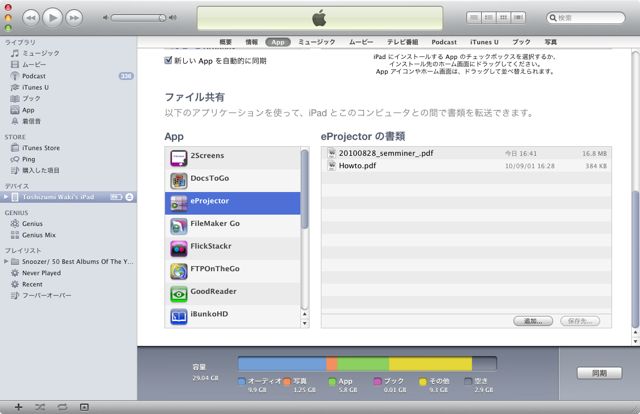
Task: Select iBunkoHD app in list
Action: [x=233, y=316]
